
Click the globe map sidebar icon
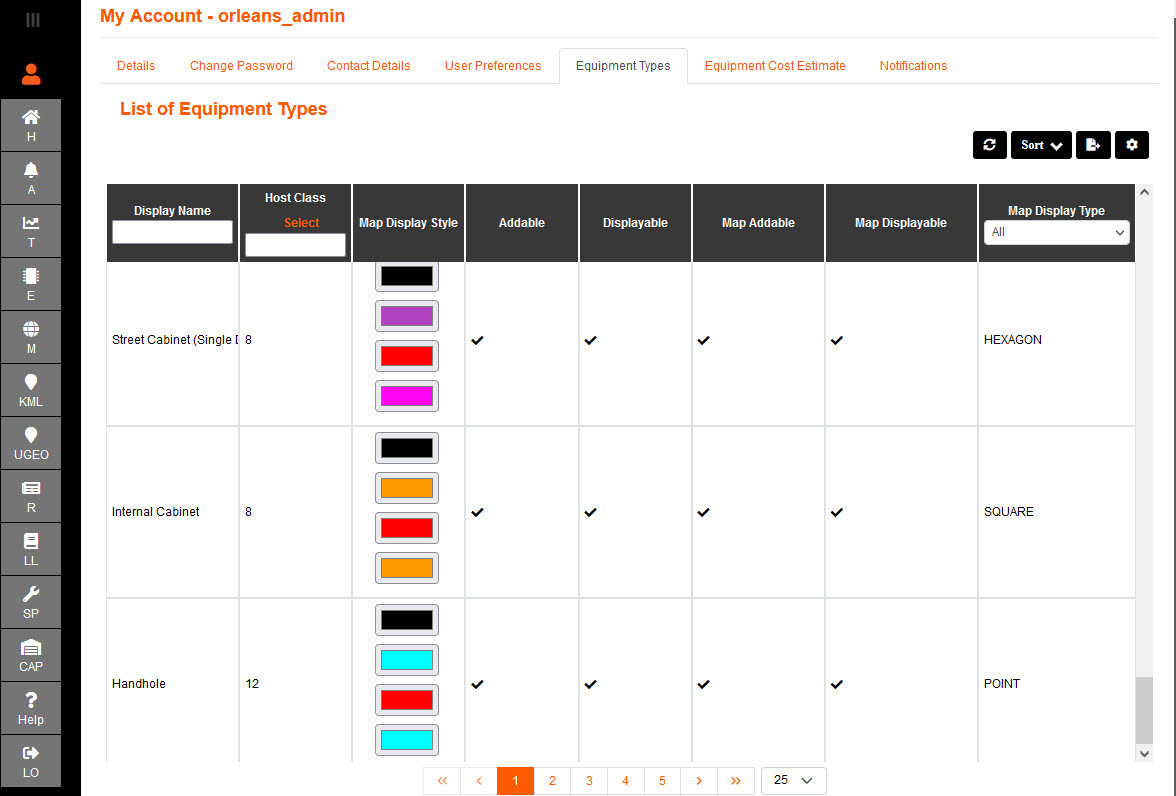tap(31, 337)
